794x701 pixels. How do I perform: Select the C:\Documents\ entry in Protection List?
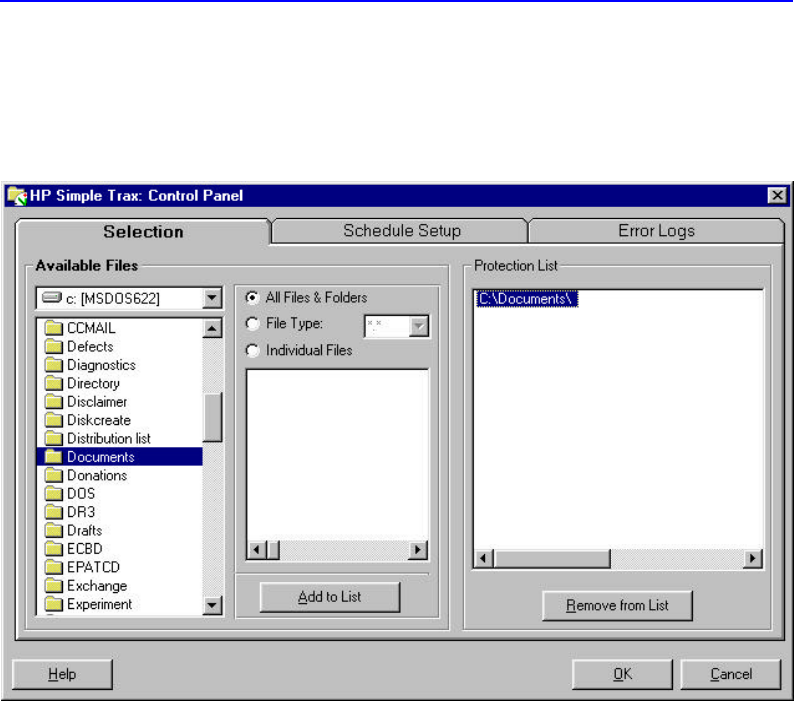(x=528, y=299)
